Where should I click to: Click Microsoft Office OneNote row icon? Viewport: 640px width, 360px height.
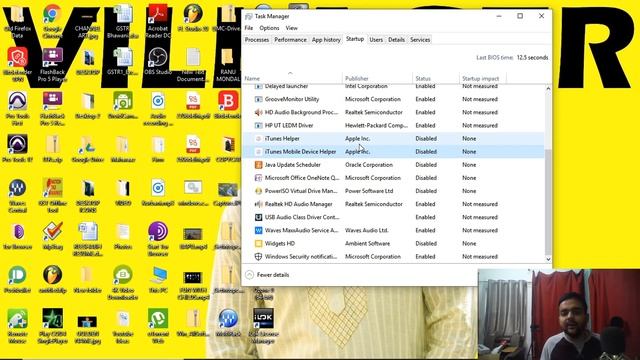tap(258, 178)
